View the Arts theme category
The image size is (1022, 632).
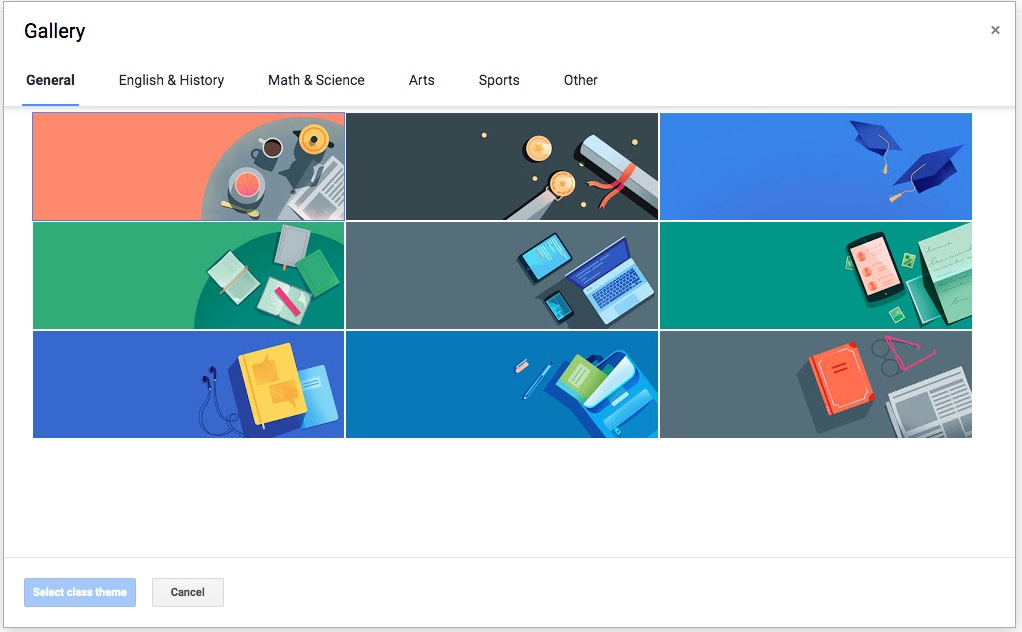421,80
